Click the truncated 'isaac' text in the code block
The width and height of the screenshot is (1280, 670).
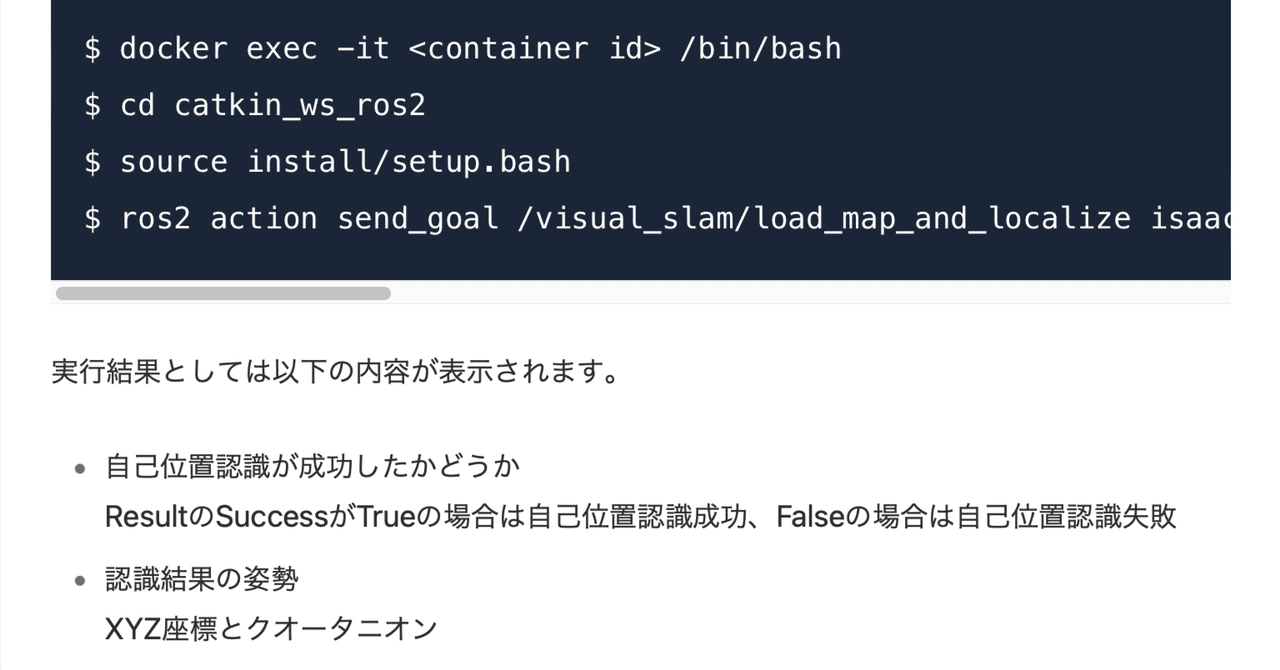(x=1190, y=219)
